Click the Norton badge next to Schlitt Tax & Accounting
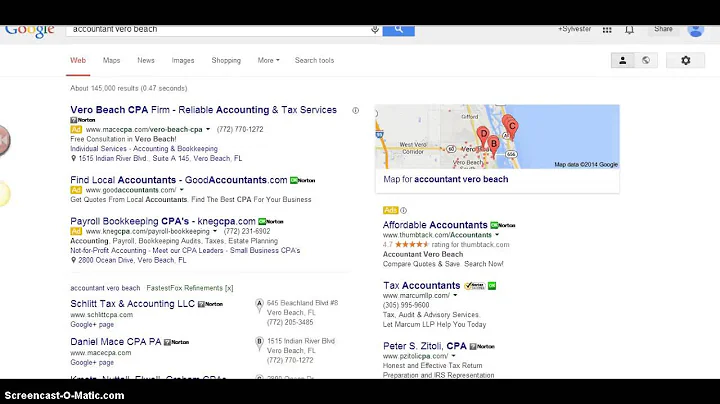This screenshot has height=404, width=720. click(210, 304)
